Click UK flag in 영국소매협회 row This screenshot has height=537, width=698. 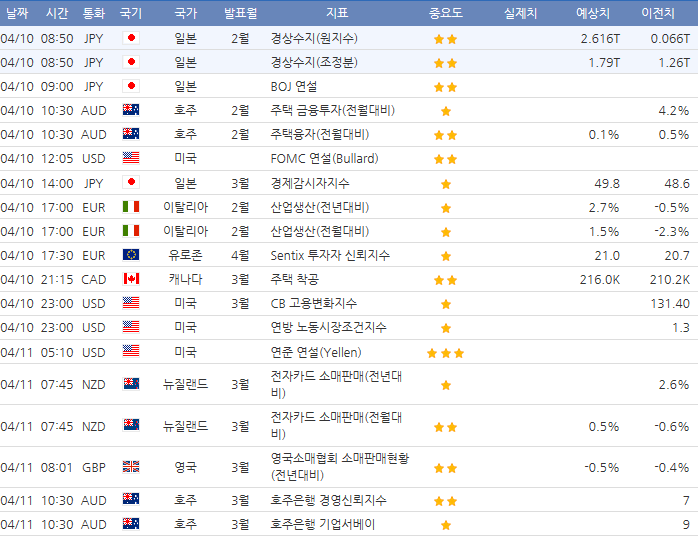click(x=131, y=467)
